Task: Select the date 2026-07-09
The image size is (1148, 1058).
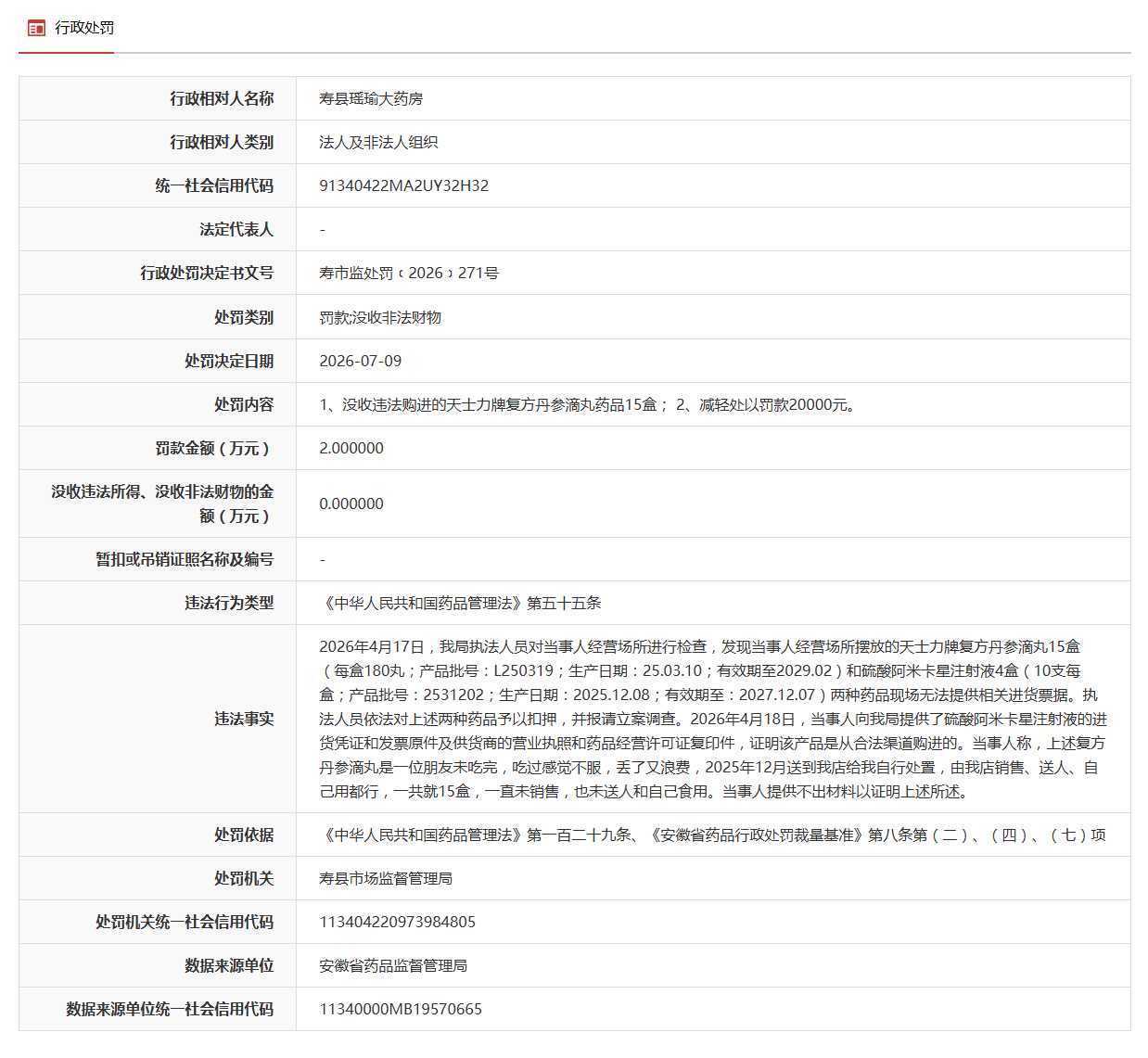Action: pyautogui.click(x=361, y=361)
